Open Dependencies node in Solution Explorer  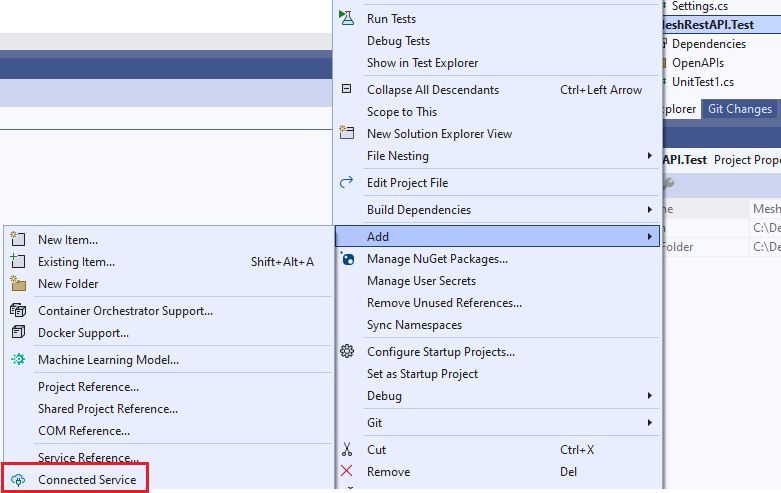708,44
